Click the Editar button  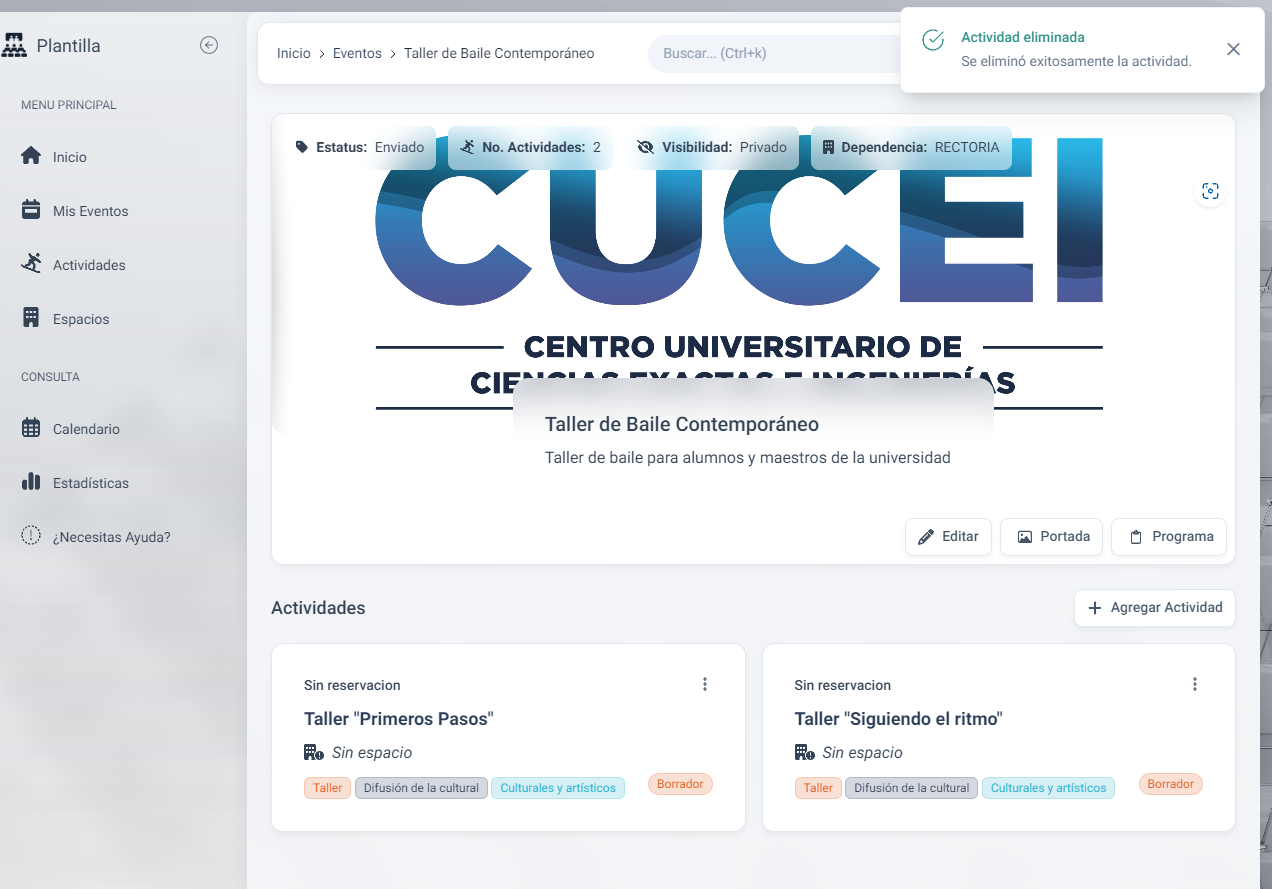tap(948, 536)
